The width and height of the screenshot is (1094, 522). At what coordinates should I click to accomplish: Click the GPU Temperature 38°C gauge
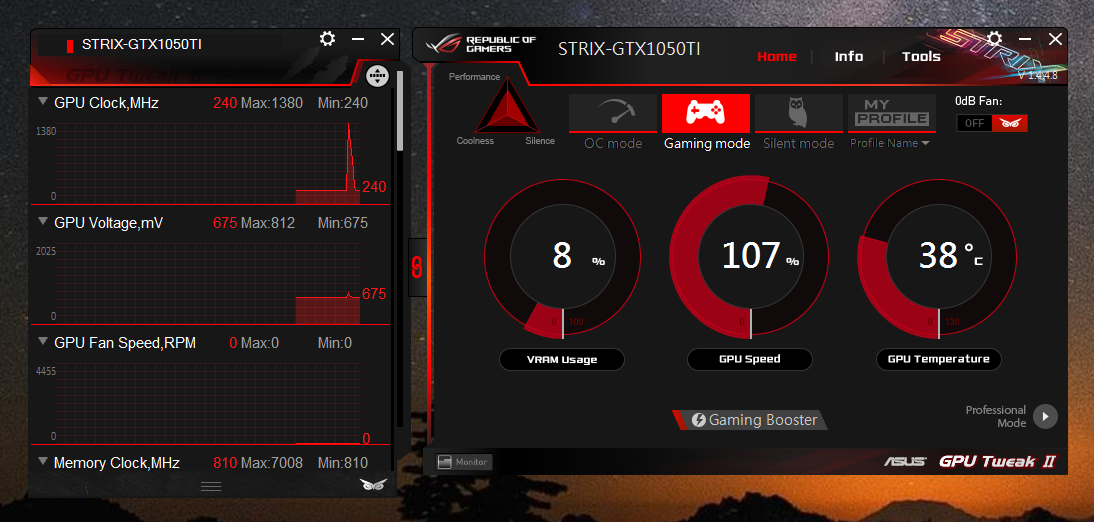[x=938, y=258]
